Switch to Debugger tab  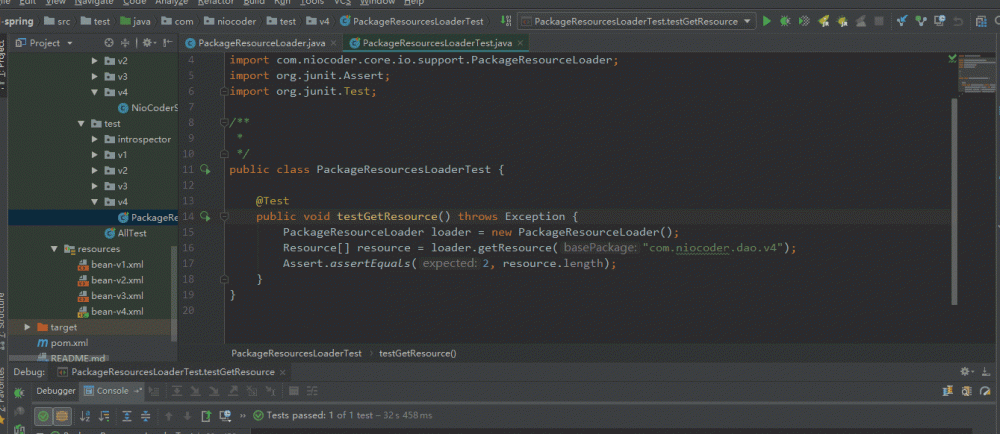click(x=55, y=391)
